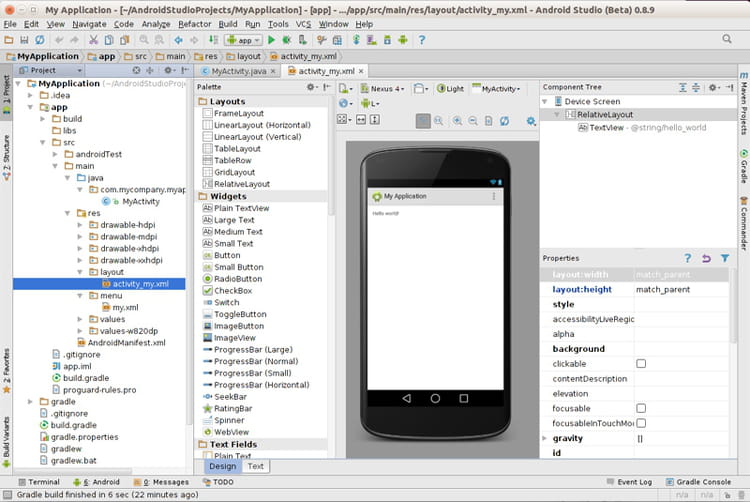
Task: Toggle the layout:height wrap content button
Action: tap(375, 120)
